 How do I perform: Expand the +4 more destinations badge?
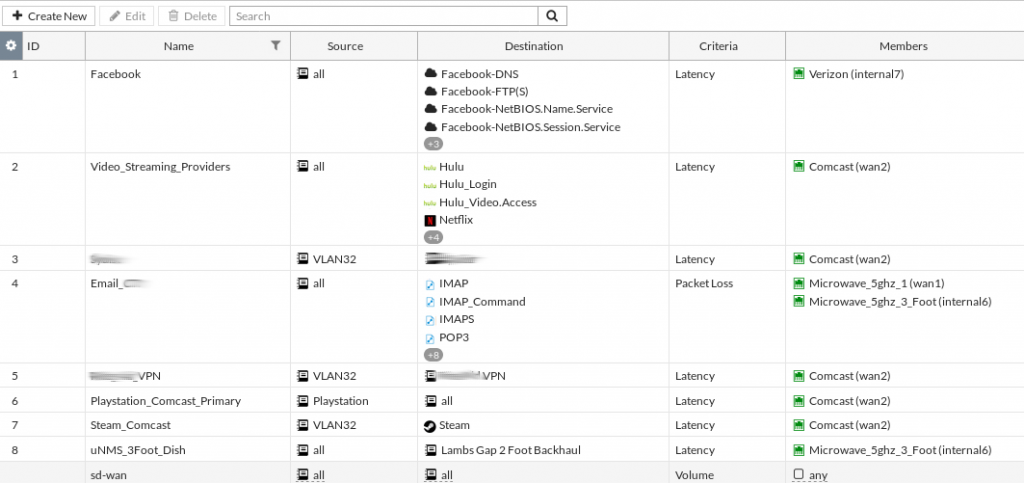[x=433, y=237]
